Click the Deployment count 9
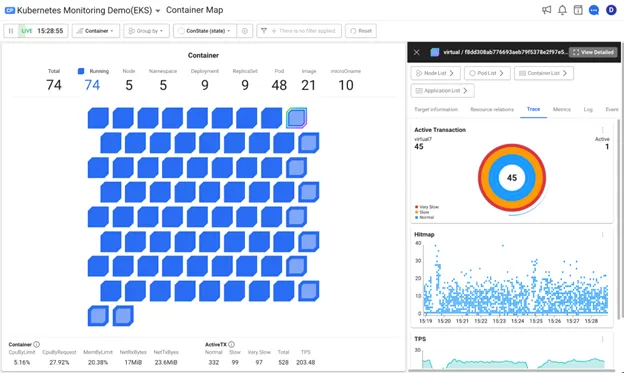This screenshot has width=624, height=373. pyautogui.click(x=205, y=85)
